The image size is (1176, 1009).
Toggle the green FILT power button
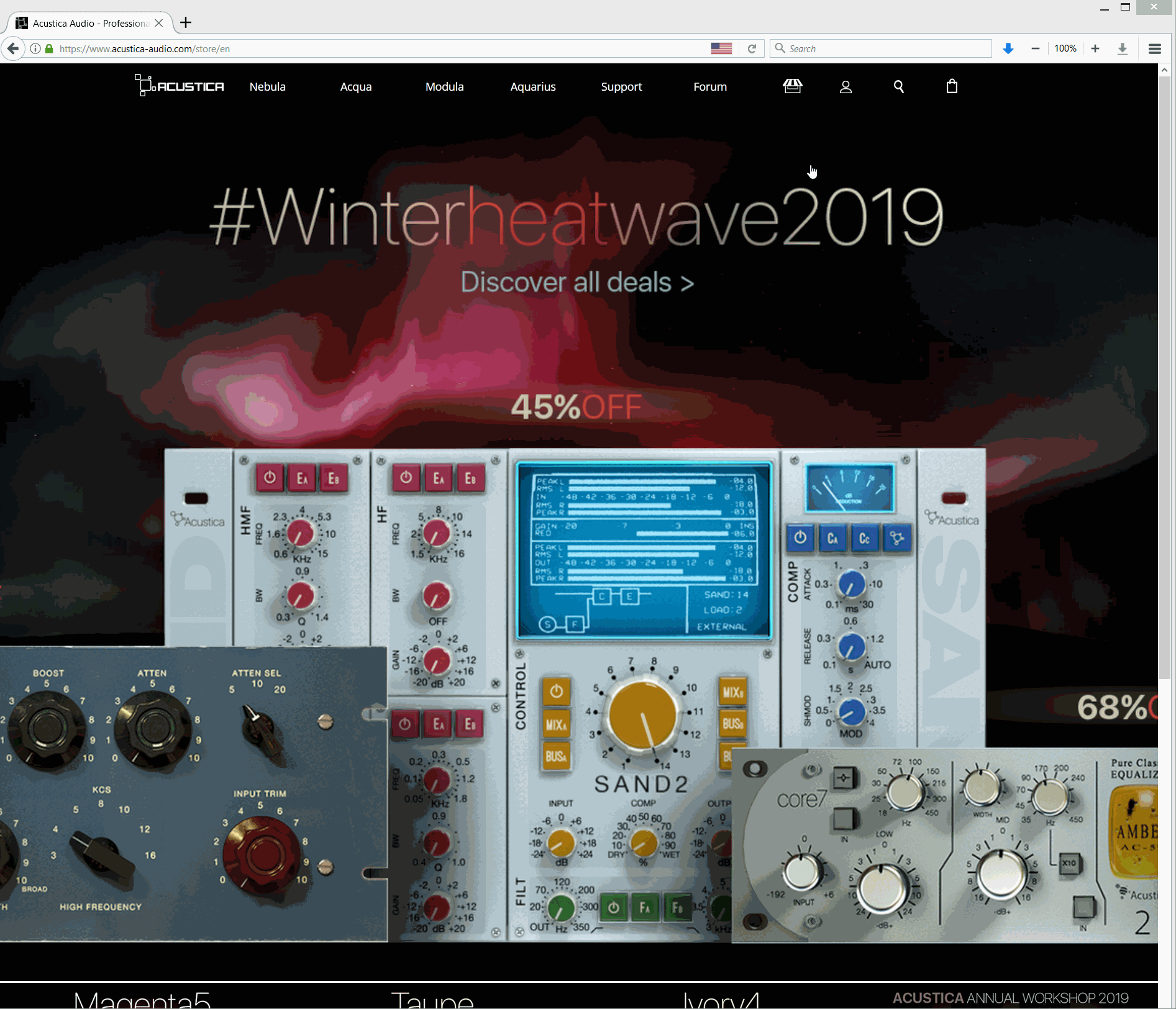click(614, 908)
